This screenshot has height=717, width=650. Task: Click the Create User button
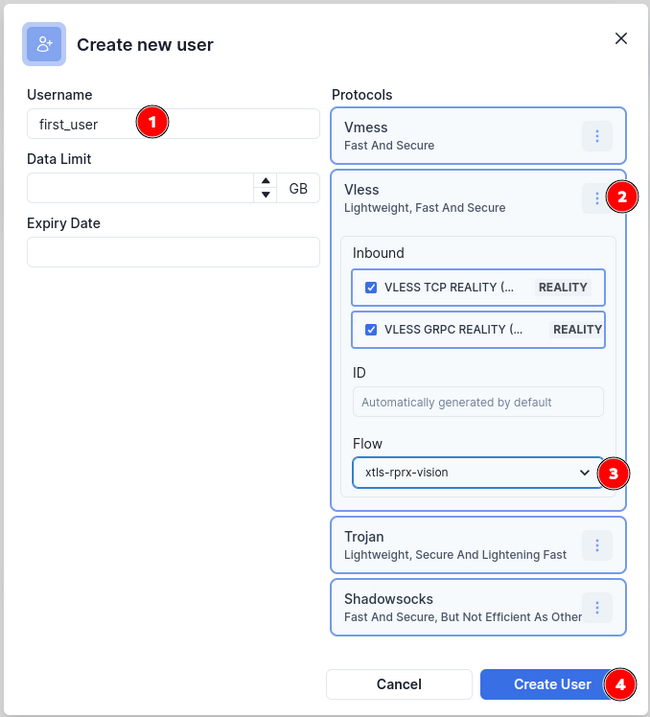pyautogui.click(x=552, y=684)
